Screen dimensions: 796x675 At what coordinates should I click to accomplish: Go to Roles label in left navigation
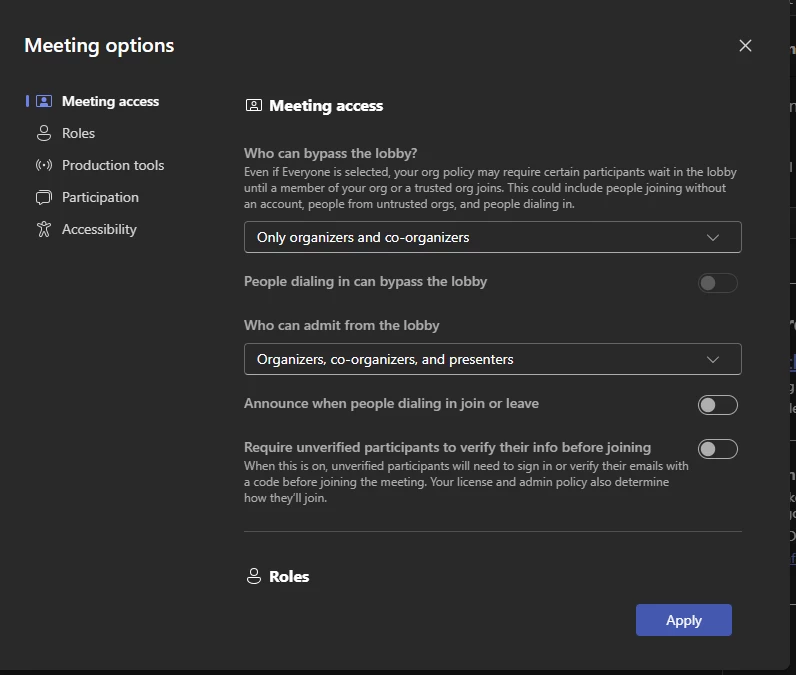(78, 133)
